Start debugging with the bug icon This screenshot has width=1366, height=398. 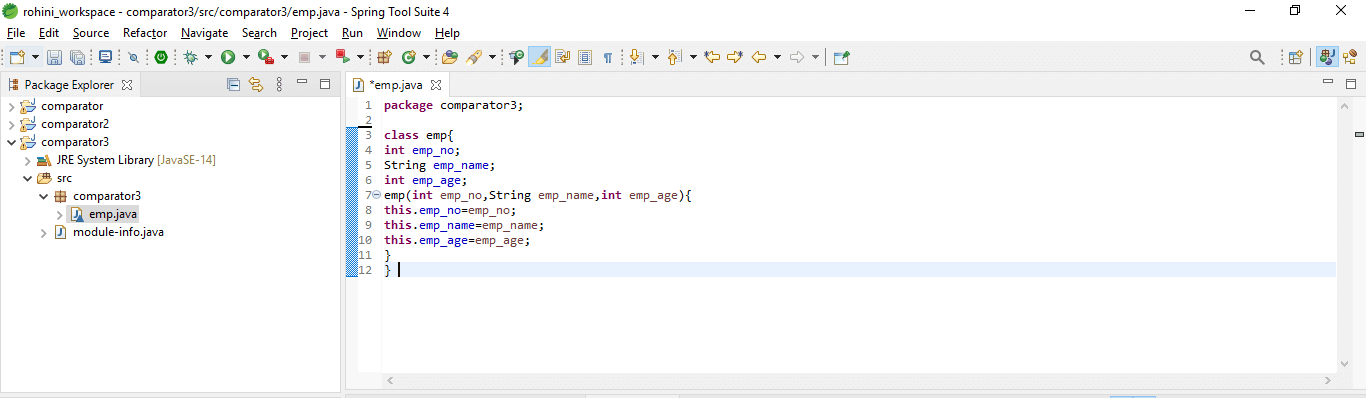190,58
